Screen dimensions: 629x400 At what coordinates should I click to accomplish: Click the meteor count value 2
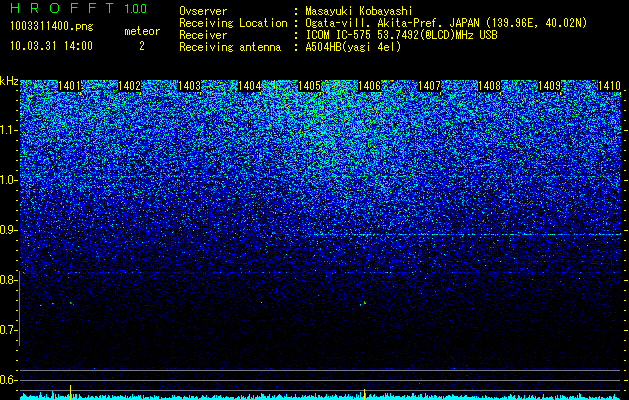pos(142,46)
